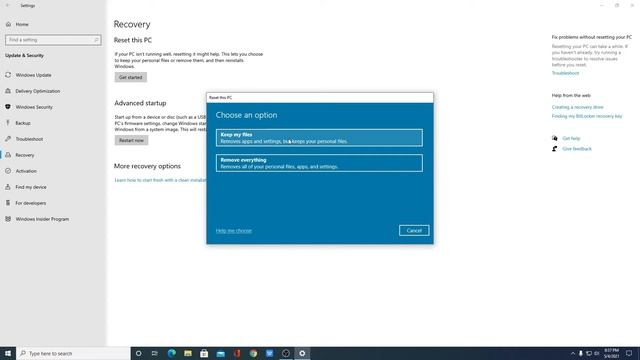
Task: Show hidden system tray icons
Action: pyautogui.click(x=573, y=353)
